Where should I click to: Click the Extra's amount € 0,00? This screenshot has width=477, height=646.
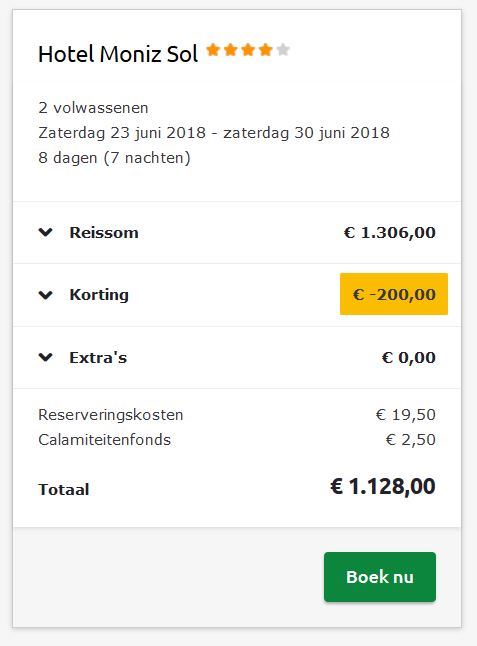coord(409,358)
